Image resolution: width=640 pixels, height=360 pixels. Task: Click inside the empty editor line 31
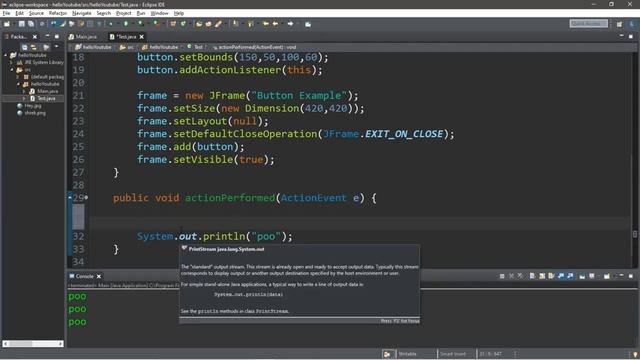click(x=359, y=223)
